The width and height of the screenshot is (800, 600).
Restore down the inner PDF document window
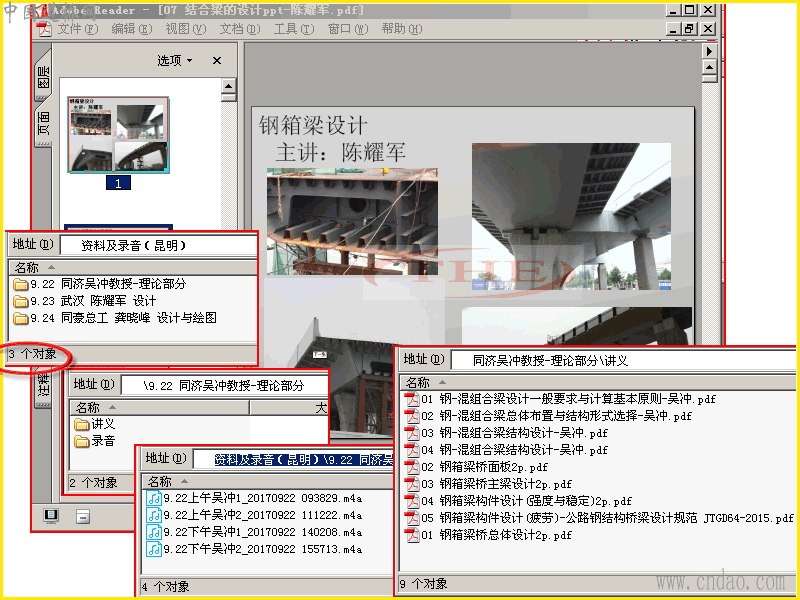[x=689, y=29]
